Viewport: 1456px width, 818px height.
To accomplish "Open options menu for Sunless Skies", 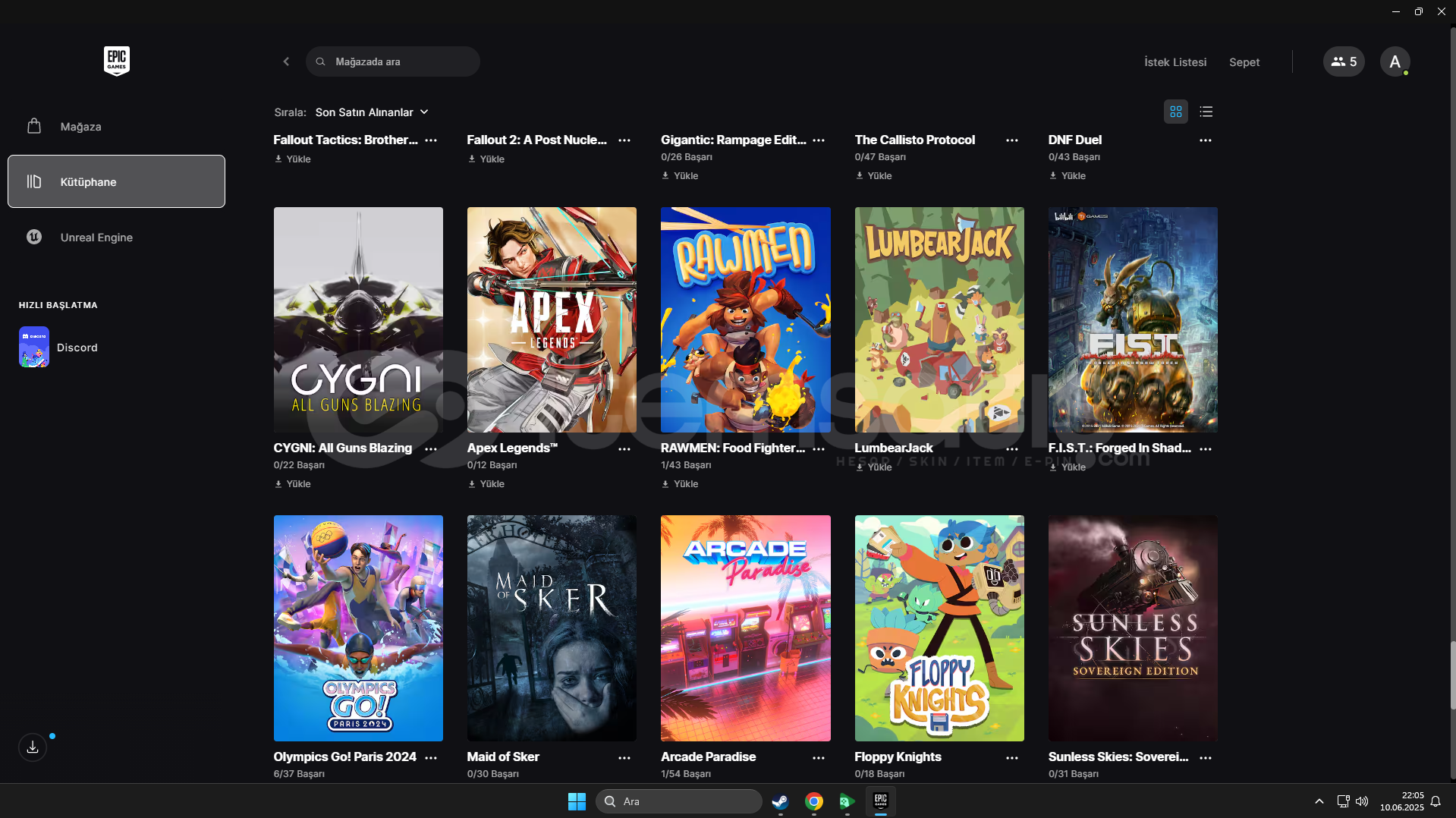I will tap(1206, 757).
